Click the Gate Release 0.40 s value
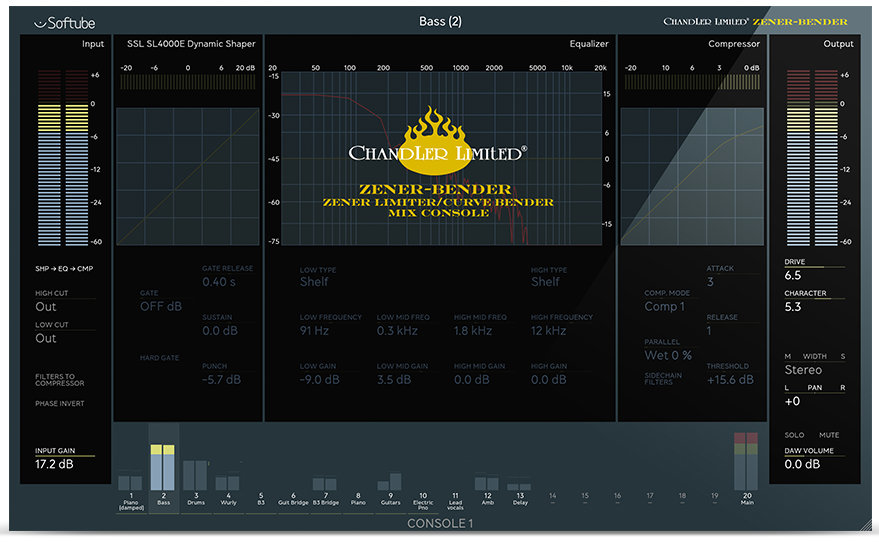Viewport: 879px width, 542px height. (x=219, y=282)
